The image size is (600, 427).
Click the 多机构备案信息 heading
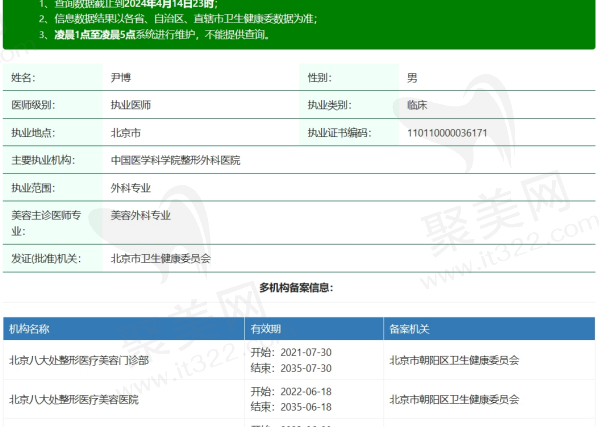[x=296, y=288]
